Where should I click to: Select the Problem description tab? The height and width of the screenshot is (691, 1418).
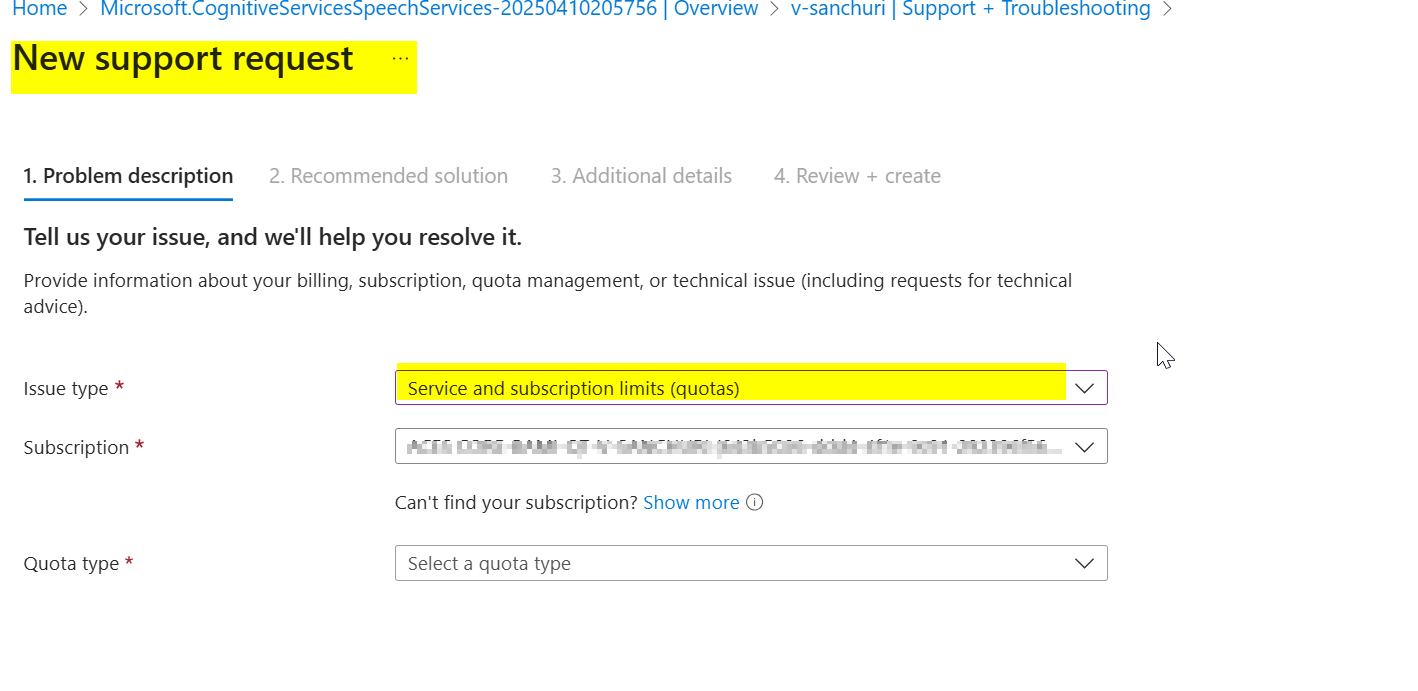click(128, 175)
